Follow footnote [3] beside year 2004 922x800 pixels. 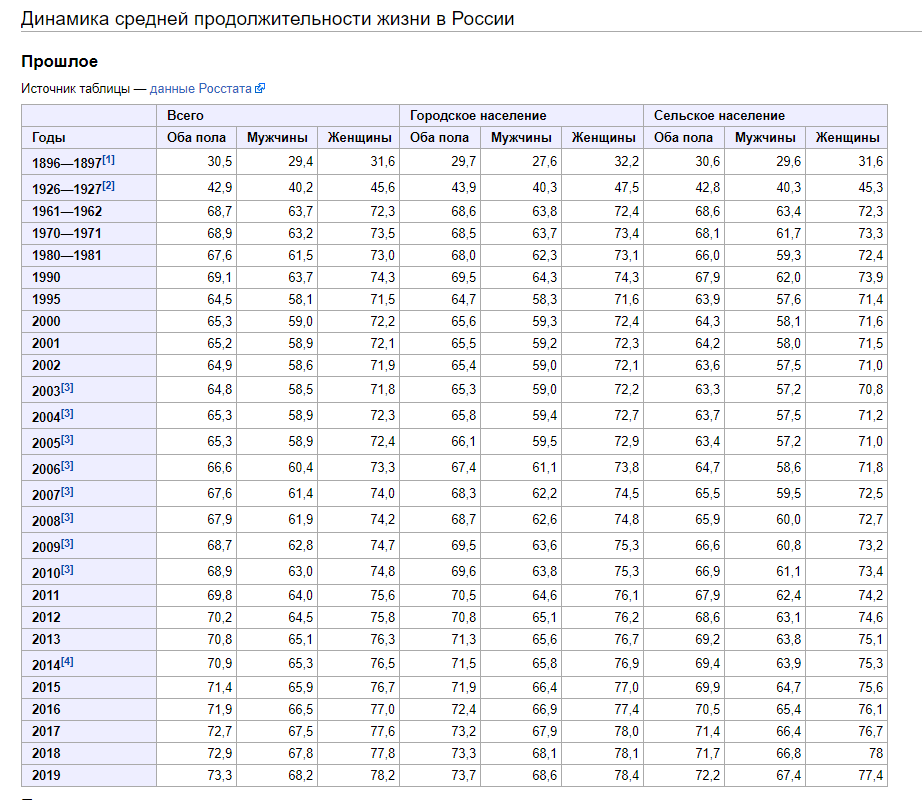(x=67, y=413)
